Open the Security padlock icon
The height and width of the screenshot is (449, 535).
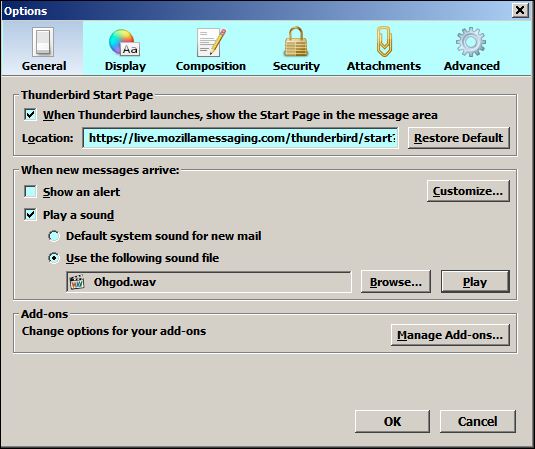[x=296, y=42]
